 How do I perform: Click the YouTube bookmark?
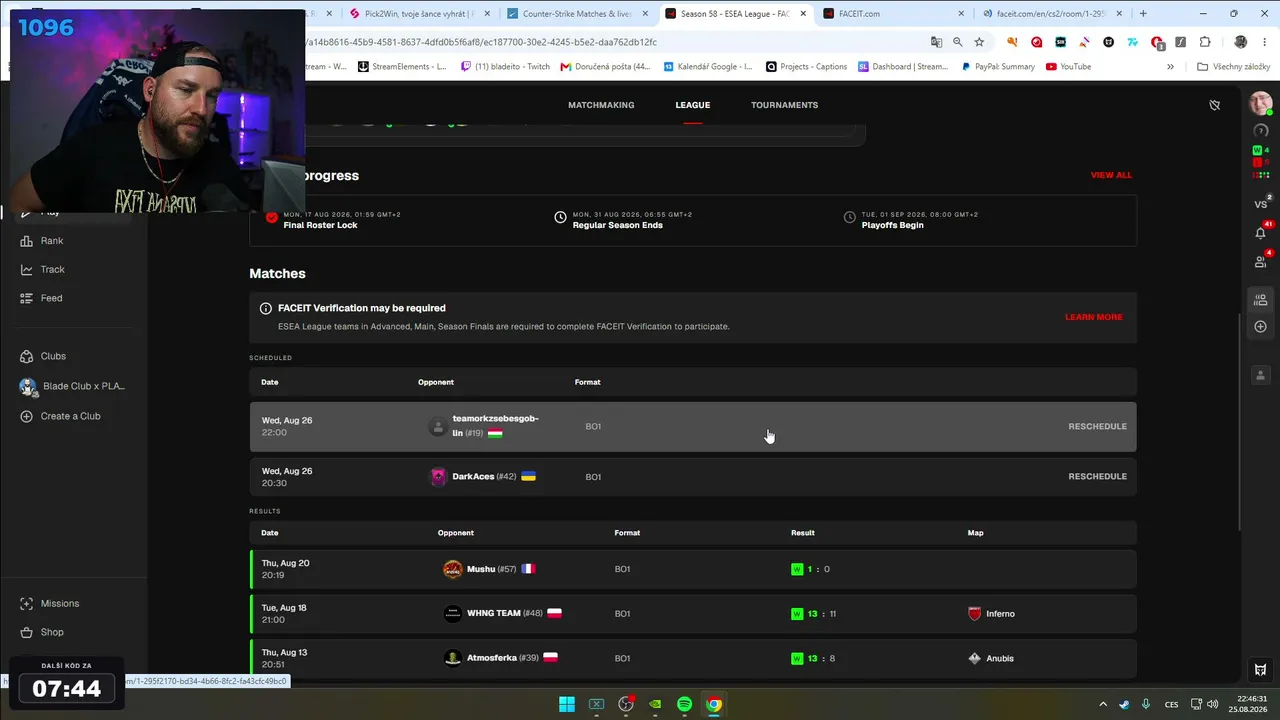[x=1068, y=67]
